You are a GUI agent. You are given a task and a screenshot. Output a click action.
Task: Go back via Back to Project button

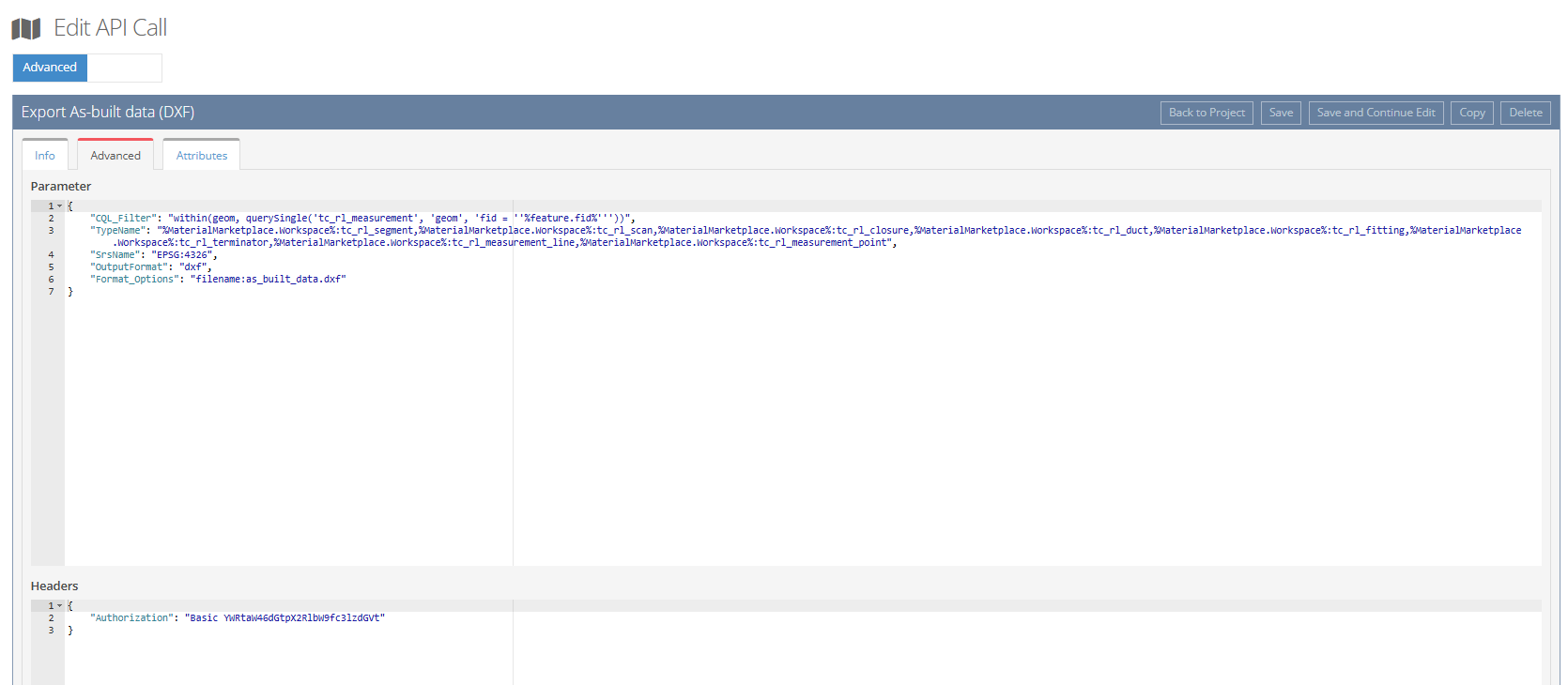click(x=1207, y=113)
